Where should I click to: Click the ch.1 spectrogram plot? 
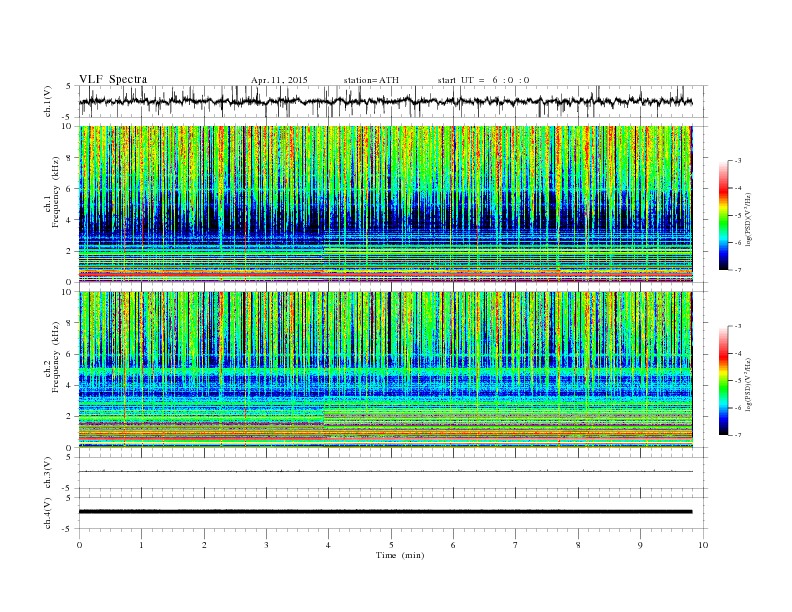pos(386,204)
